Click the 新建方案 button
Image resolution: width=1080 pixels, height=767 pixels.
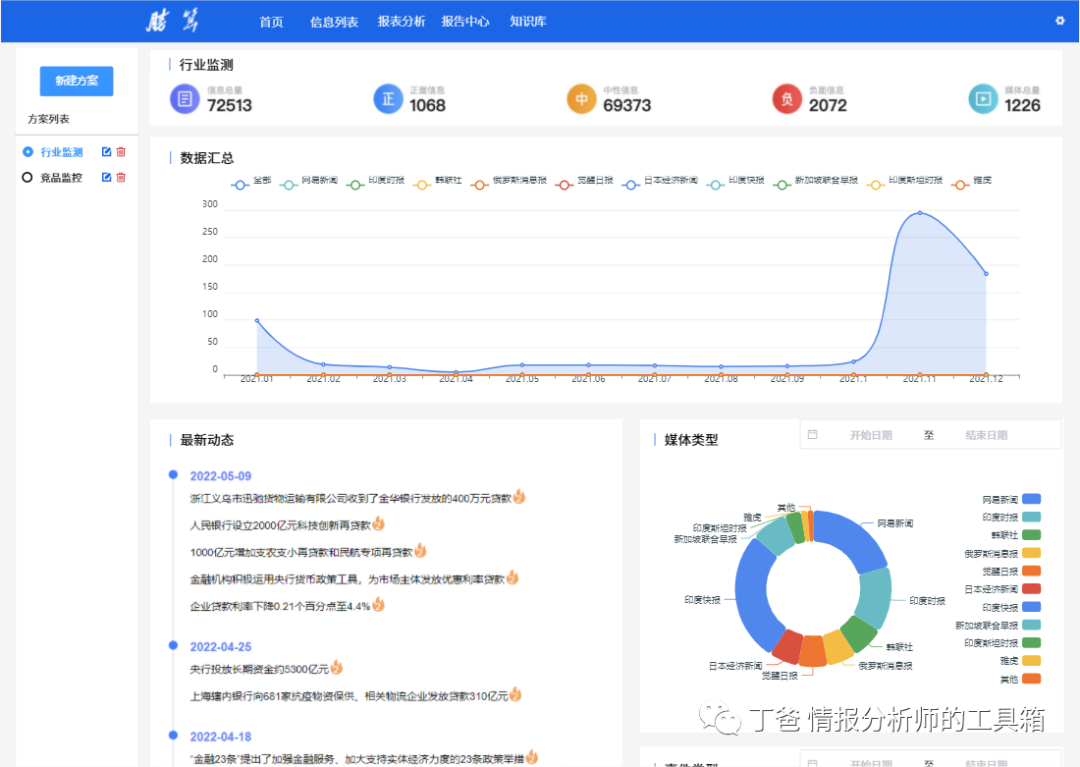[76, 81]
